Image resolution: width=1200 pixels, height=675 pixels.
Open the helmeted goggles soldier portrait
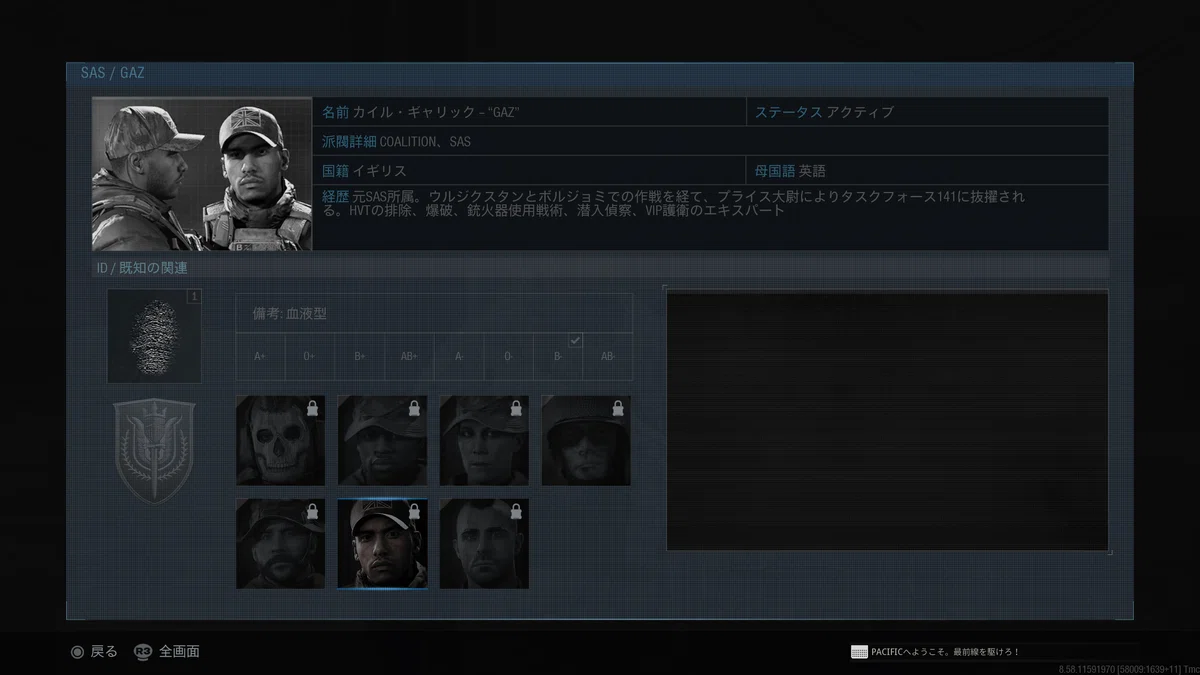click(586, 440)
